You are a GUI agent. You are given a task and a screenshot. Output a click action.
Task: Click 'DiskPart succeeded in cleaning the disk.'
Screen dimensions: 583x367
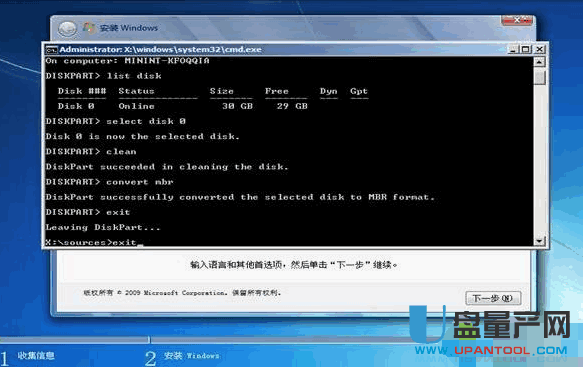click(x=167, y=167)
